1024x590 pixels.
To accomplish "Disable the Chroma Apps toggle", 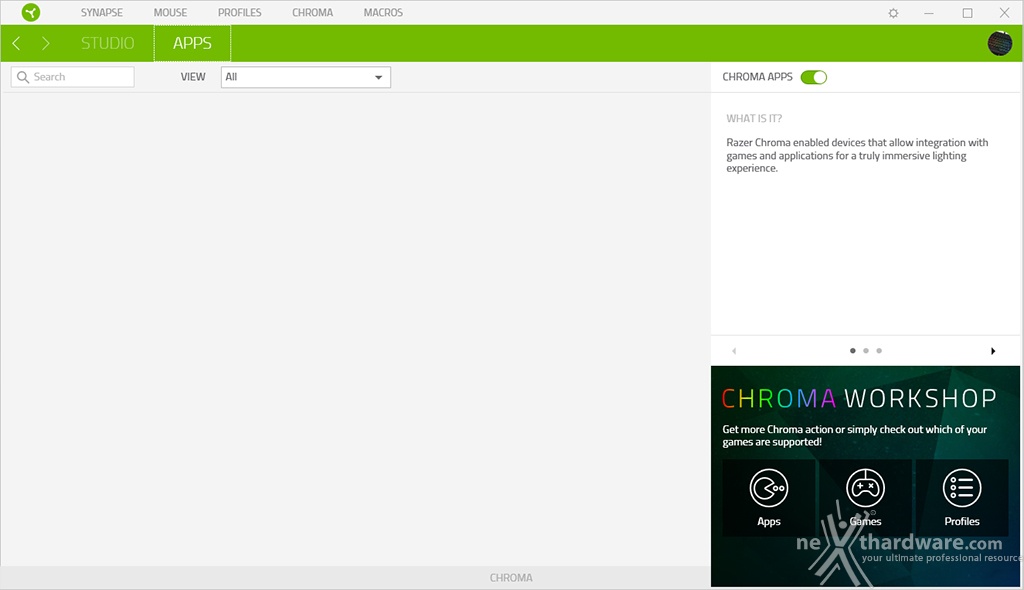I will [814, 77].
